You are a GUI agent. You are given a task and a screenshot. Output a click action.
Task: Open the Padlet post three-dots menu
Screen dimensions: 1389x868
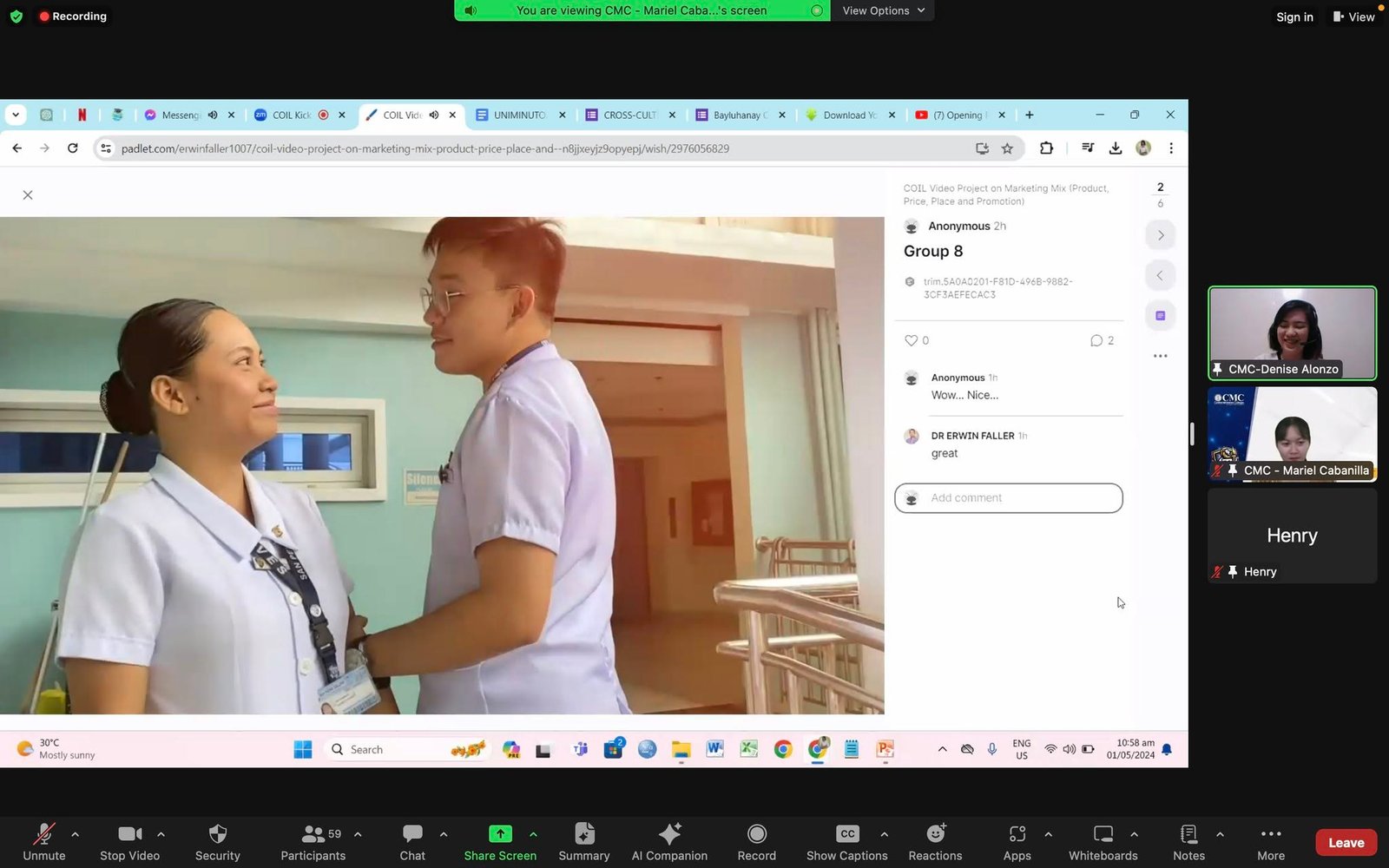tap(1161, 356)
